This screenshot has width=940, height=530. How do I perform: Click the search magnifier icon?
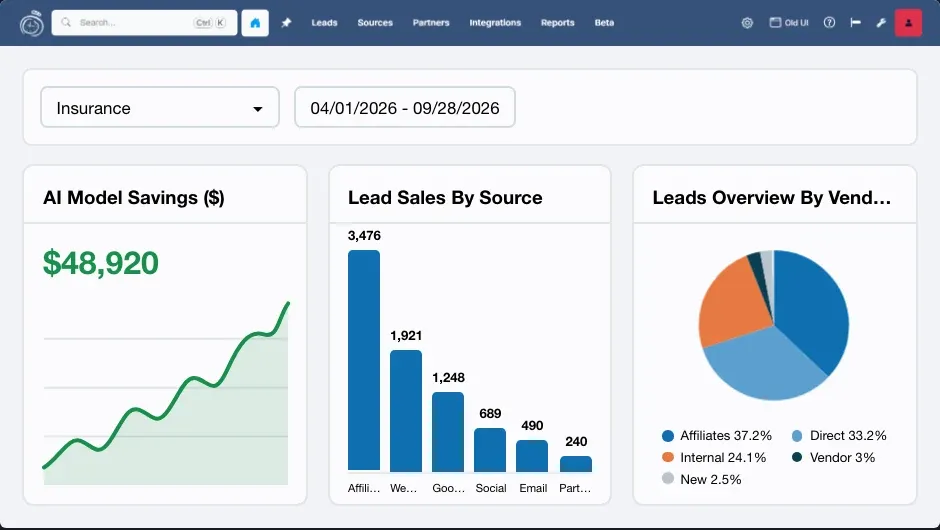tap(66, 22)
